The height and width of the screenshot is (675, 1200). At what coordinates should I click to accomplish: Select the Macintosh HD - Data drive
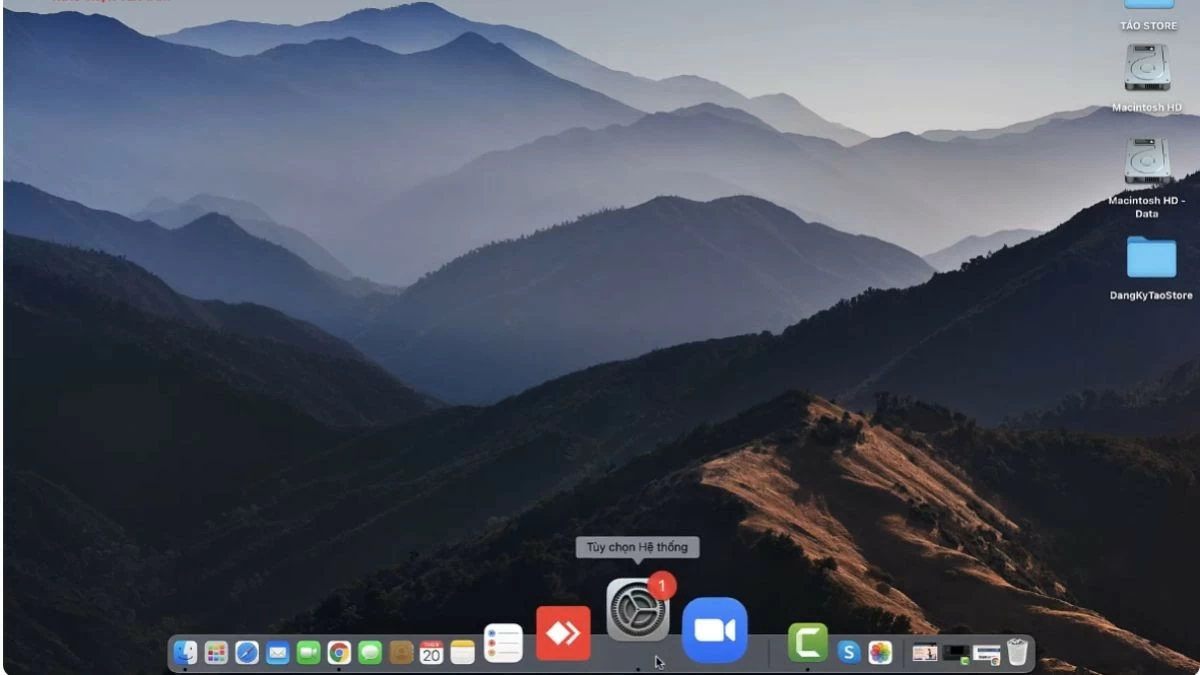click(1147, 162)
